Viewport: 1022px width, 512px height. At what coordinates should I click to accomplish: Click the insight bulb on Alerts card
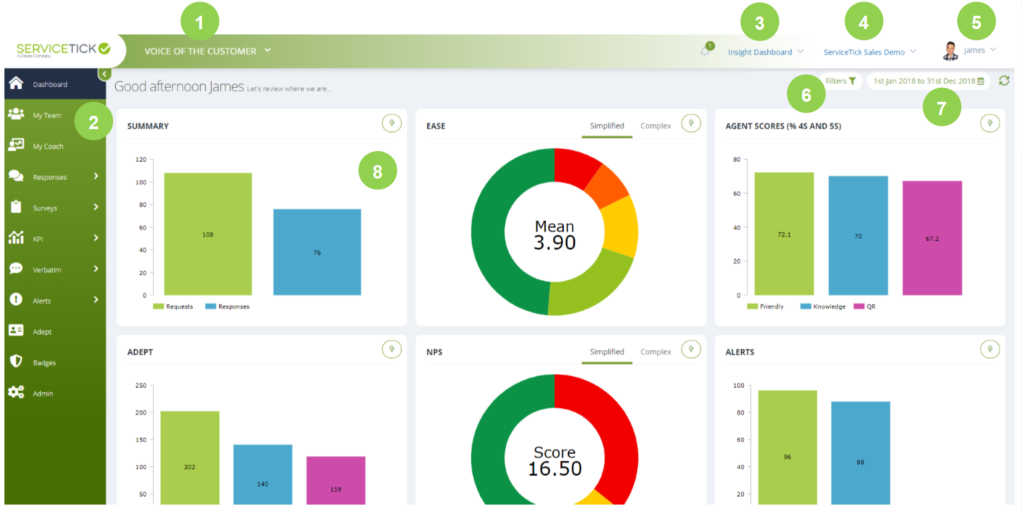[990, 349]
